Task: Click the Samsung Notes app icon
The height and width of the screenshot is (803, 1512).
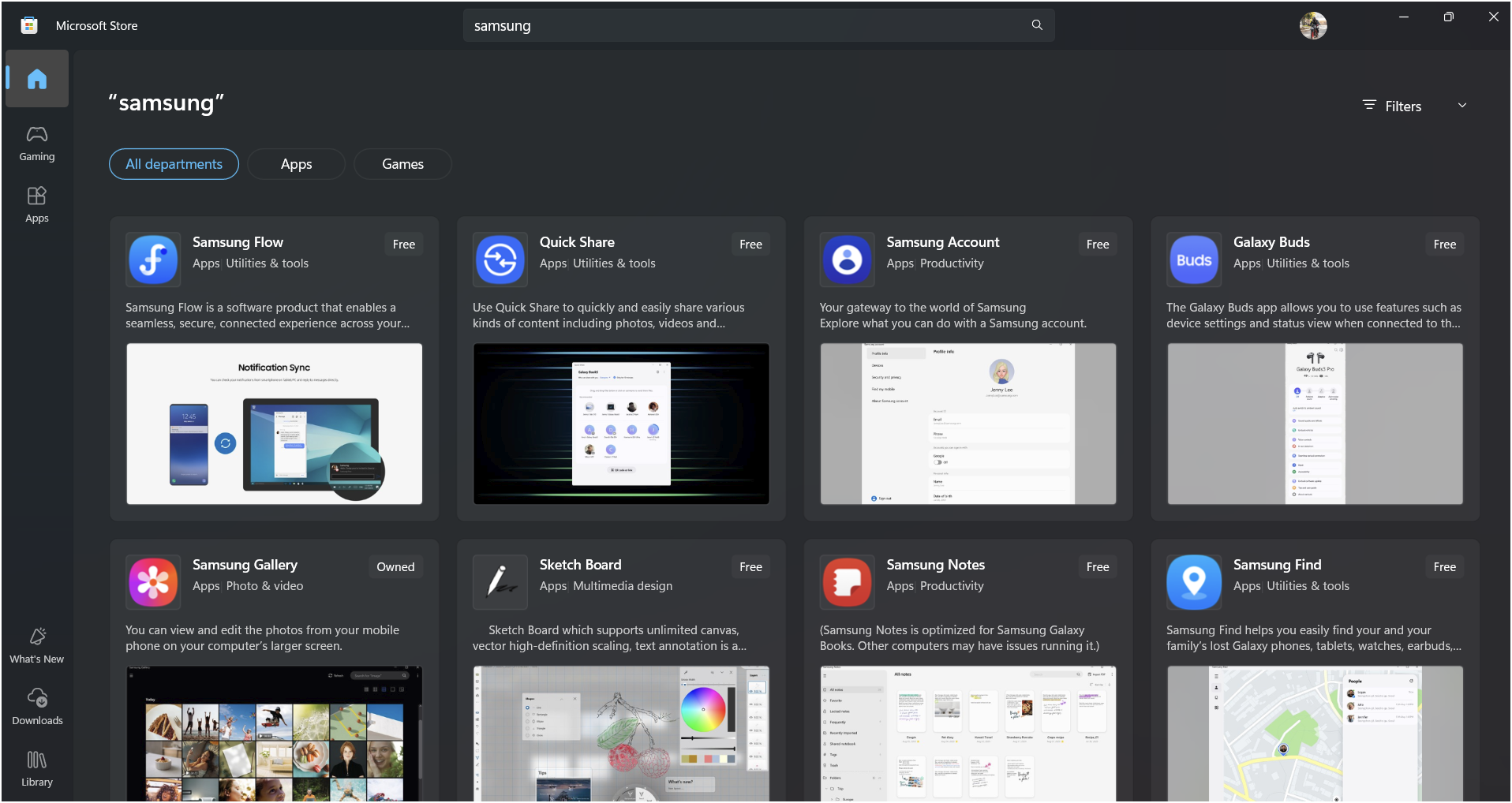Action: (848, 582)
